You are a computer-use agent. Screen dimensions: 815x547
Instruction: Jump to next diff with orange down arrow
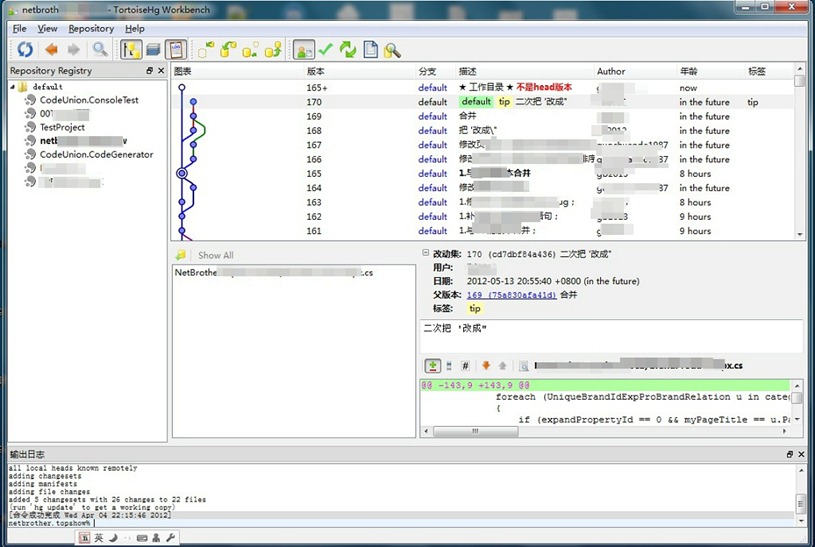tap(486, 366)
